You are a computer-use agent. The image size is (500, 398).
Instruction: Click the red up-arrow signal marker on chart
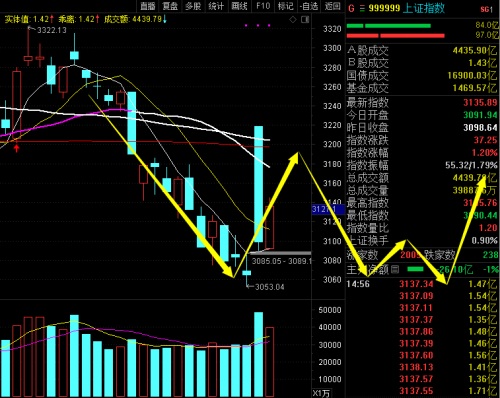click(x=16, y=148)
